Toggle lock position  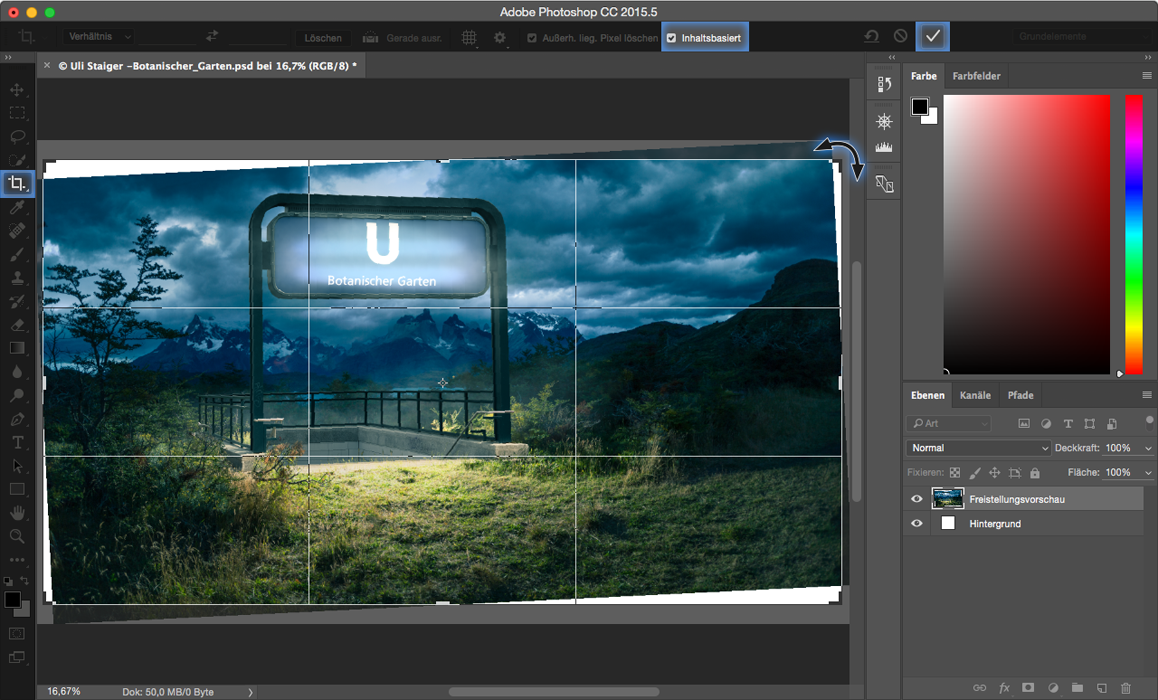click(x=995, y=473)
